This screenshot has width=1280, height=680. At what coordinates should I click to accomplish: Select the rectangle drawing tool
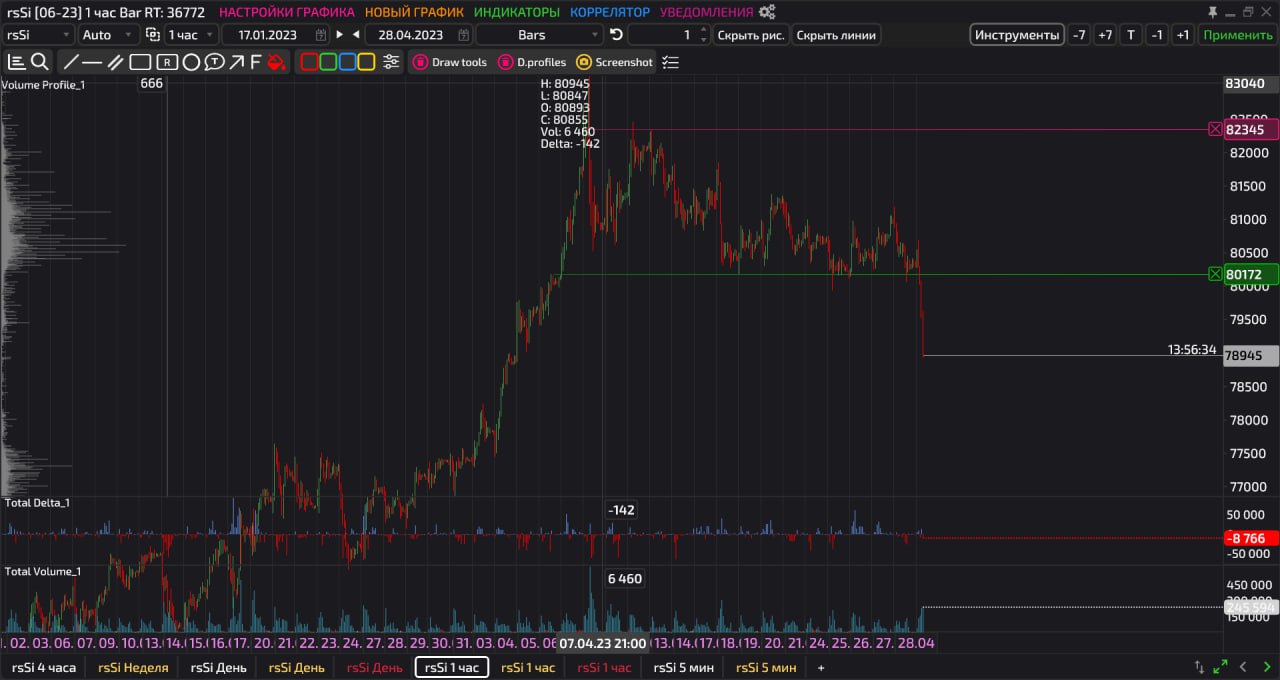pos(140,62)
